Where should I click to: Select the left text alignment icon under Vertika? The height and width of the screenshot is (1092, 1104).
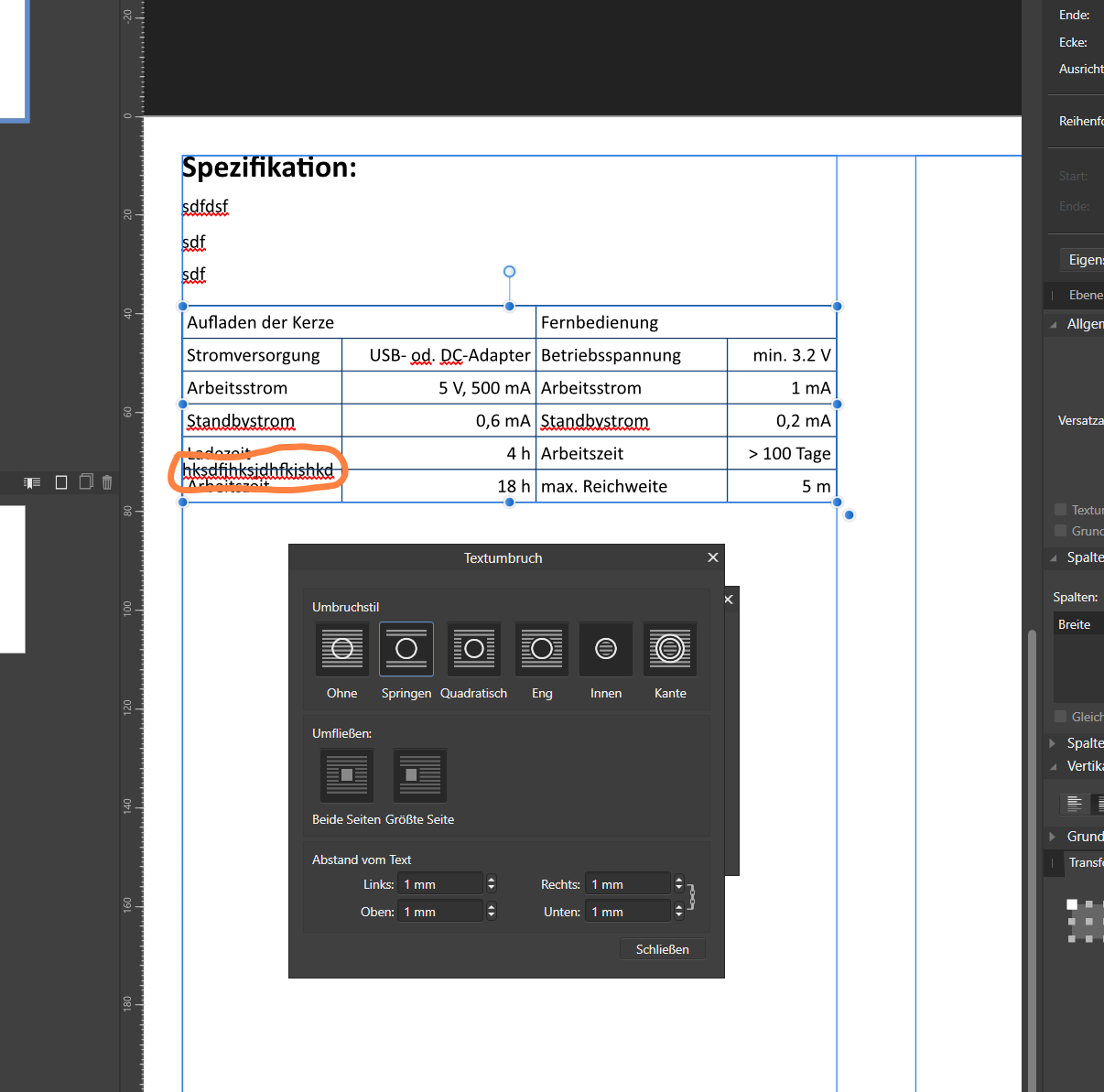coord(1075,804)
